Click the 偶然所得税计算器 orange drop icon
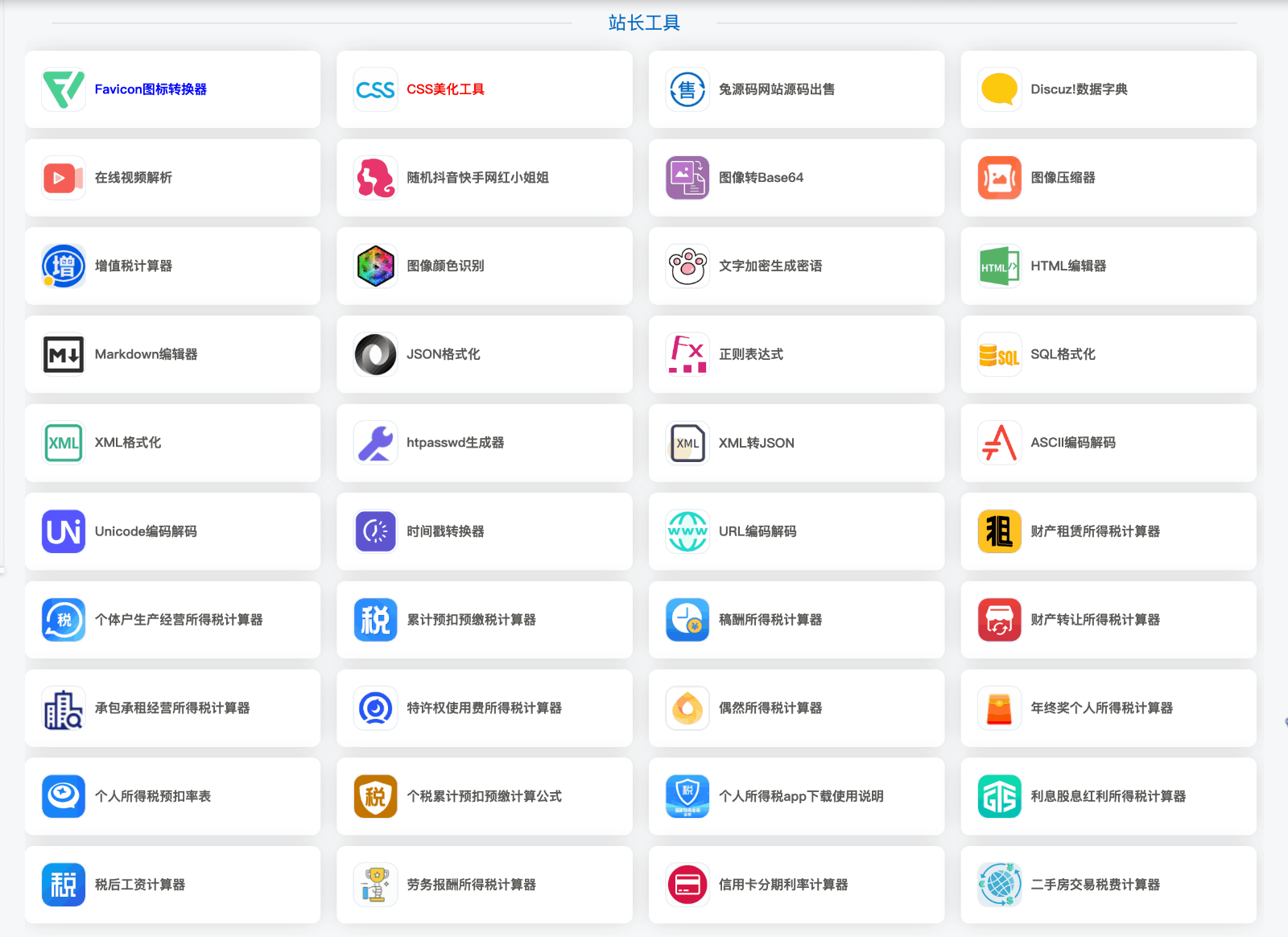 coord(687,708)
